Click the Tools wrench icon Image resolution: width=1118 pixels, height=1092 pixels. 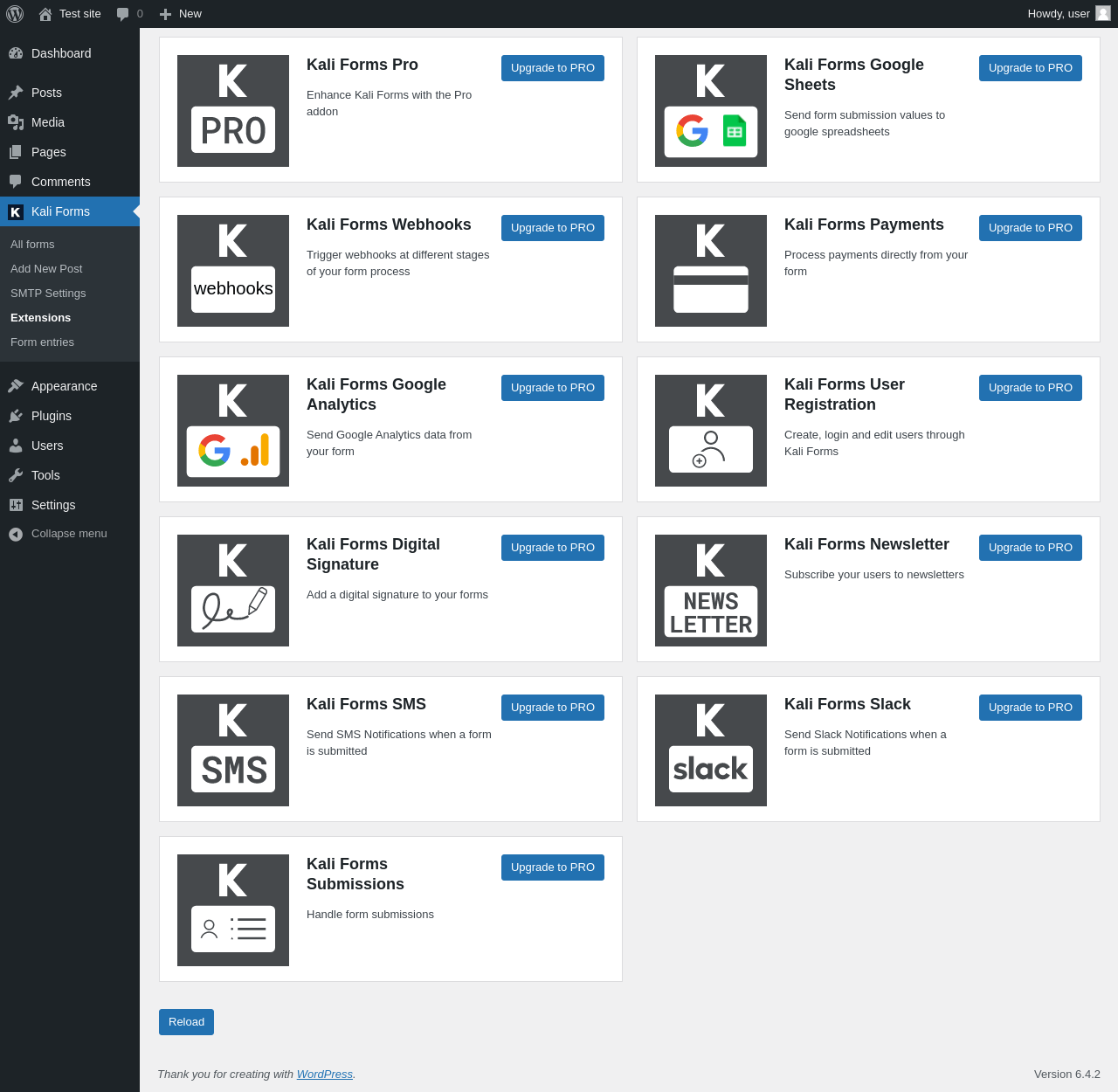pyautogui.click(x=16, y=475)
